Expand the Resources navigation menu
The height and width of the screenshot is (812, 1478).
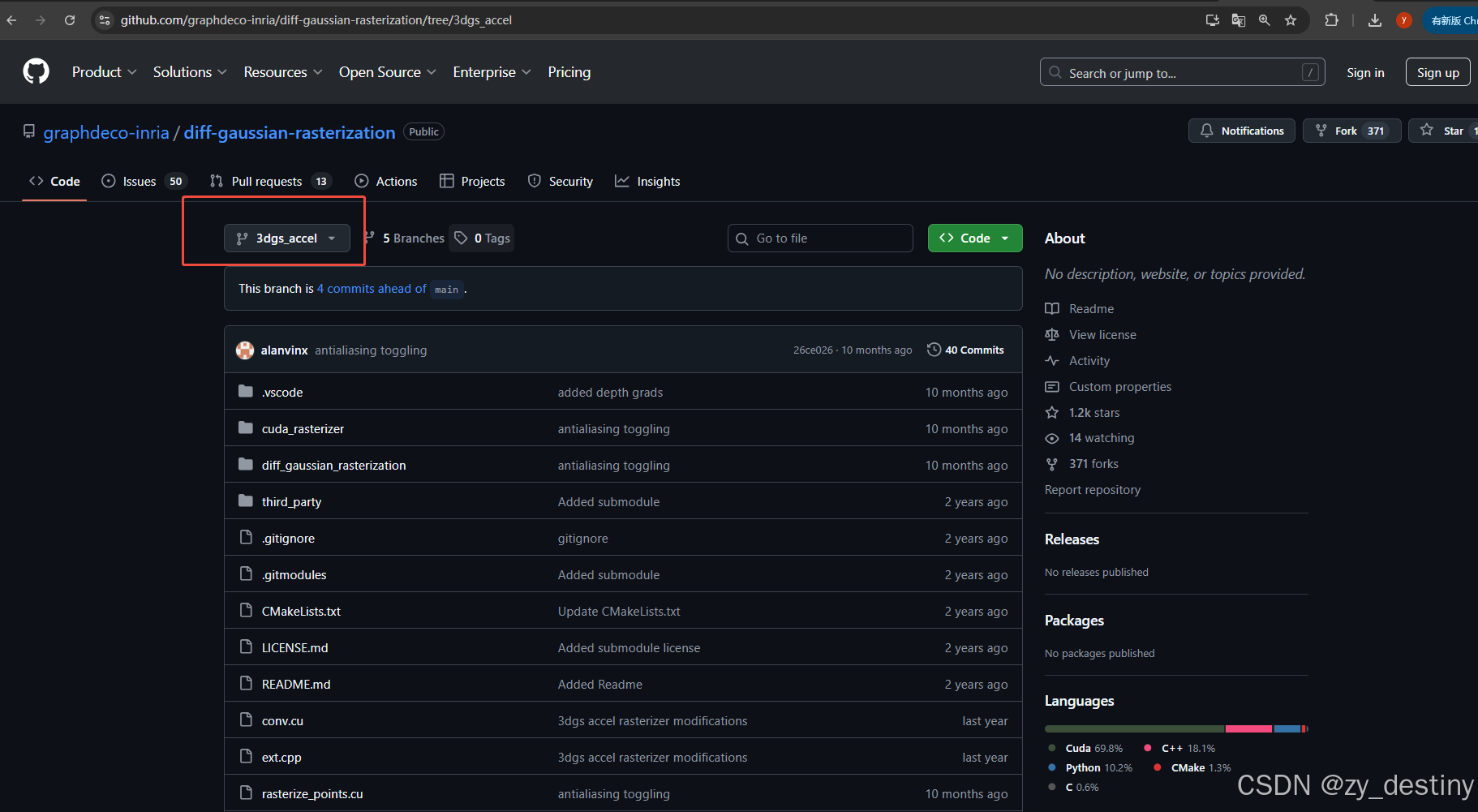(x=283, y=72)
